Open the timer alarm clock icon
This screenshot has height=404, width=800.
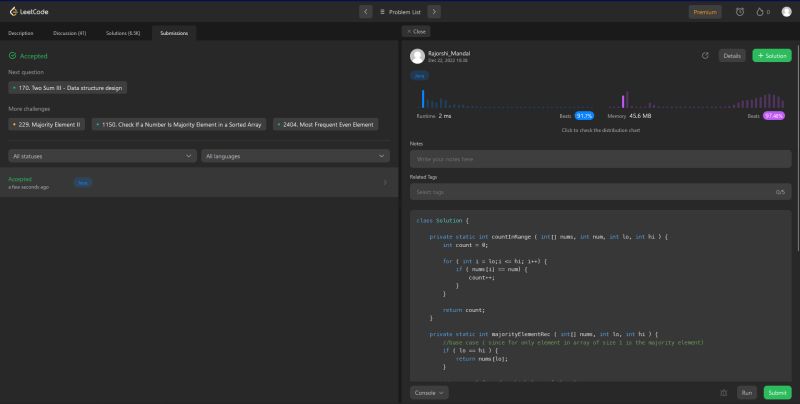[x=739, y=12]
